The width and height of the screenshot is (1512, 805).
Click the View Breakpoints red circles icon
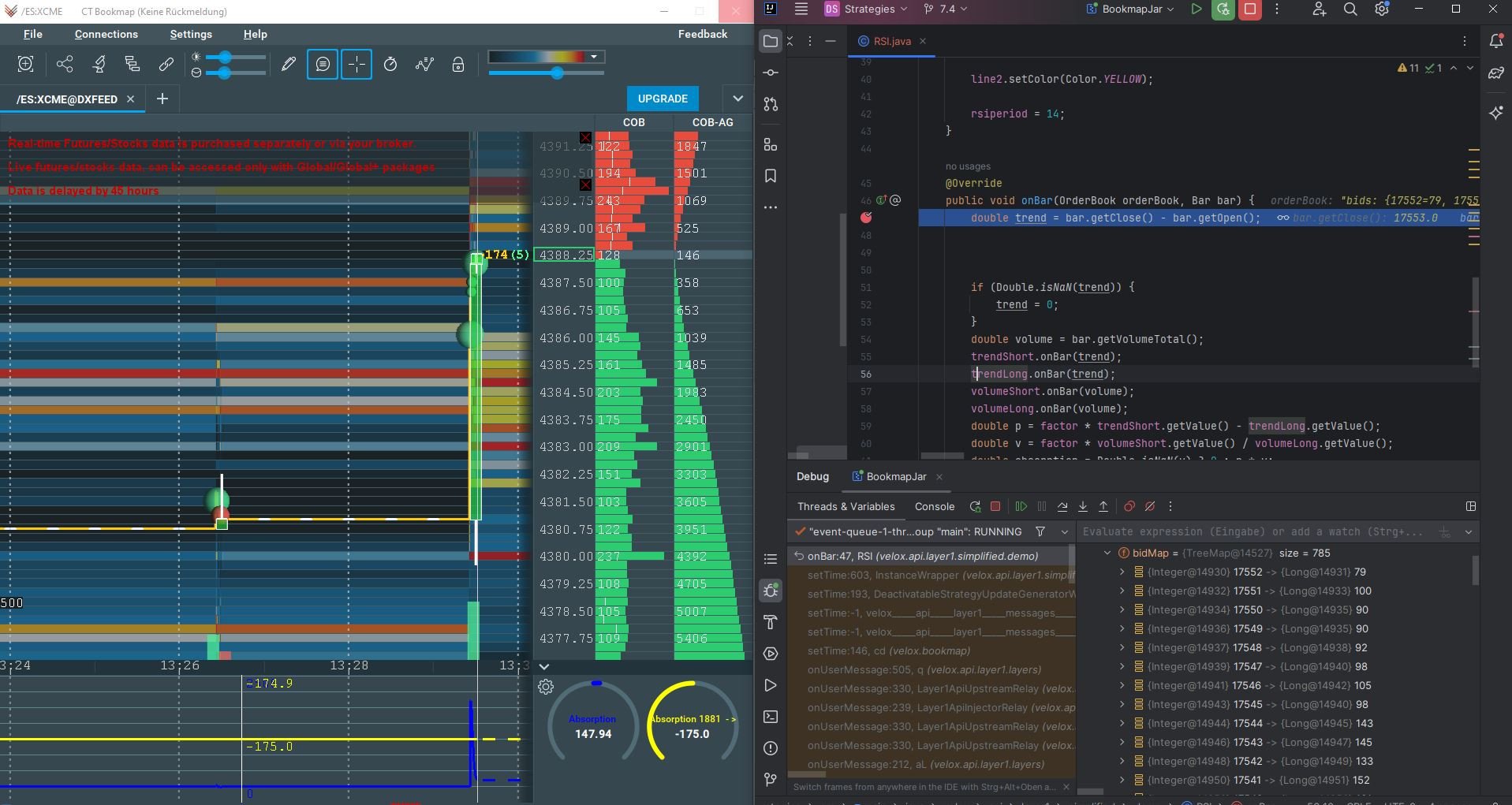(1129, 506)
